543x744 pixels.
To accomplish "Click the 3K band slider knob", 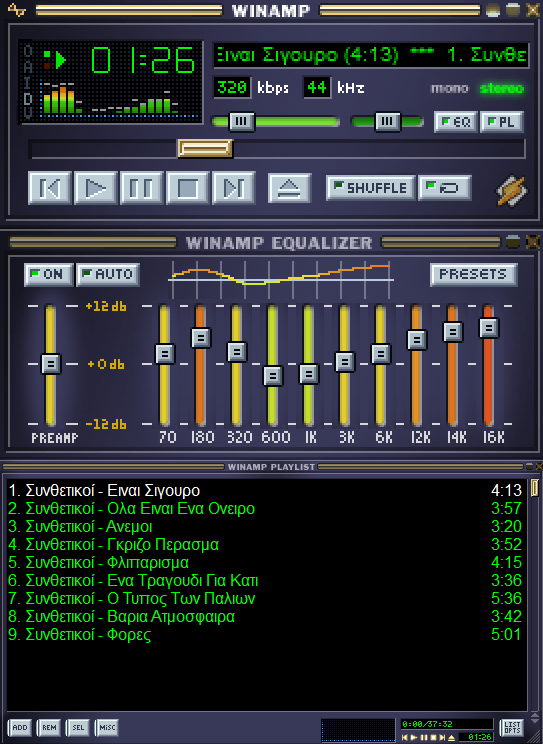I will pyautogui.click(x=345, y=362).
